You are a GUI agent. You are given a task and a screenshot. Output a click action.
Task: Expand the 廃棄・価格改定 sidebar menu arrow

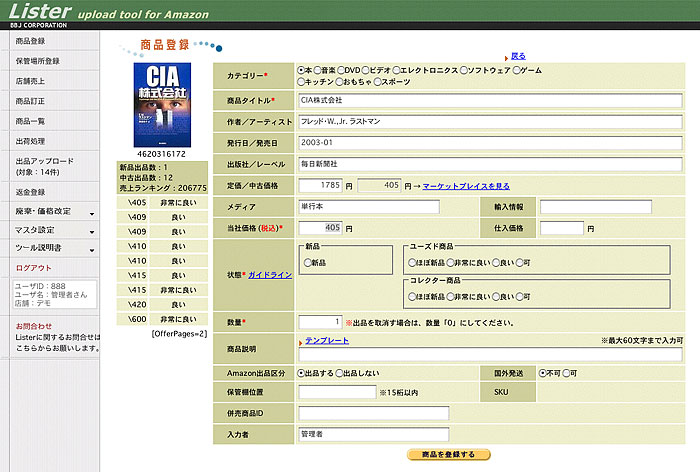92,213
